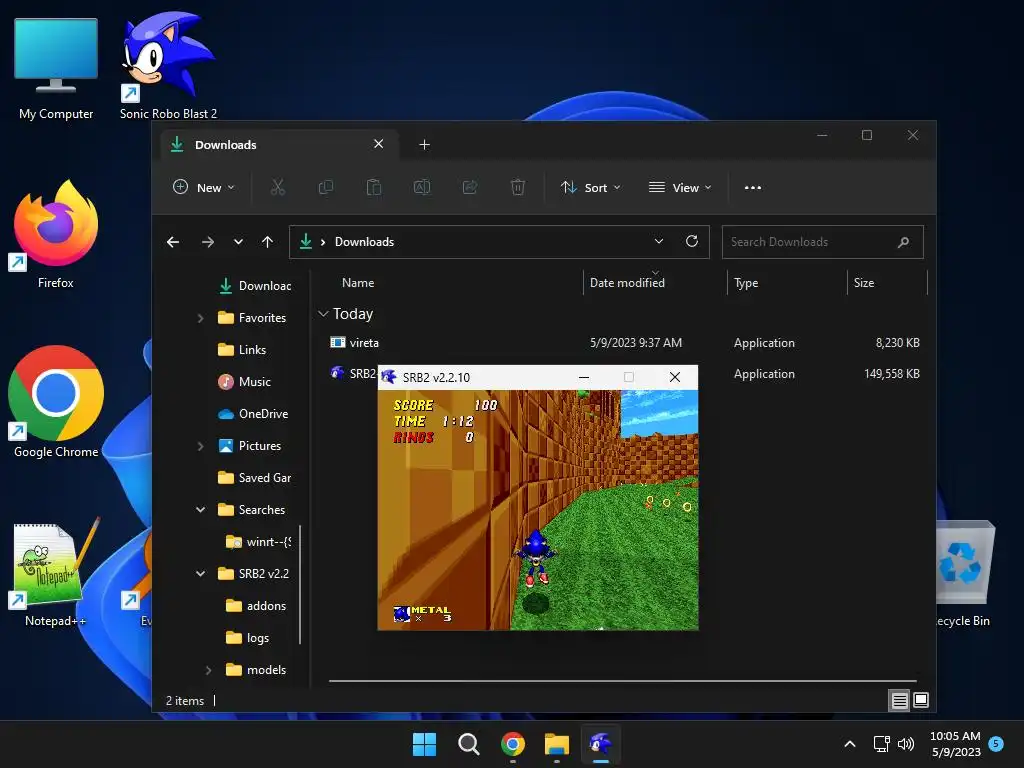Image resolution: width=1024 pixels, height=768 pixels.
Task: Close the Downloads tab
Action: click(x=378, y=144)
